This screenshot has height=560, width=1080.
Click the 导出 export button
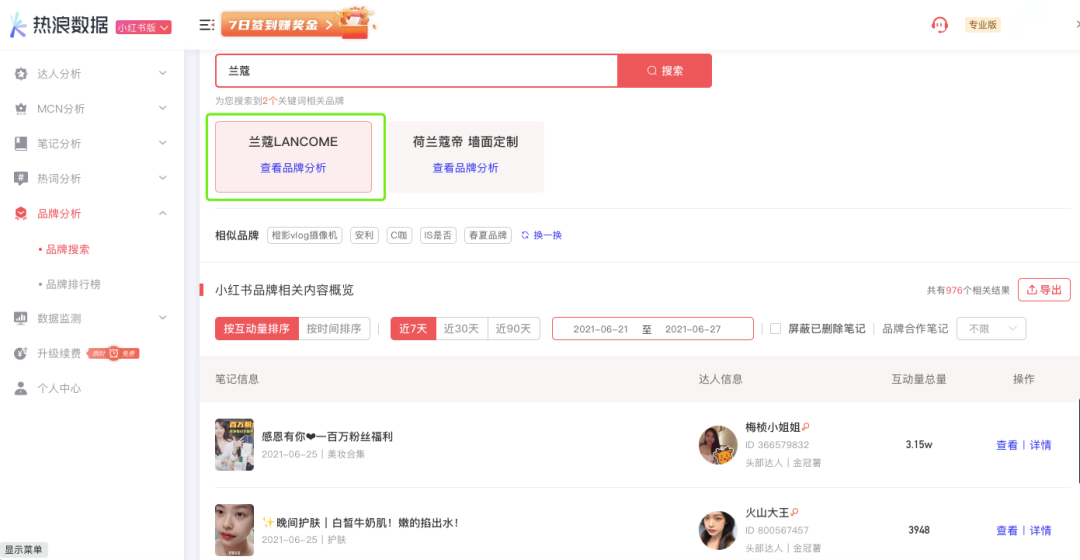pos(1044,290)
